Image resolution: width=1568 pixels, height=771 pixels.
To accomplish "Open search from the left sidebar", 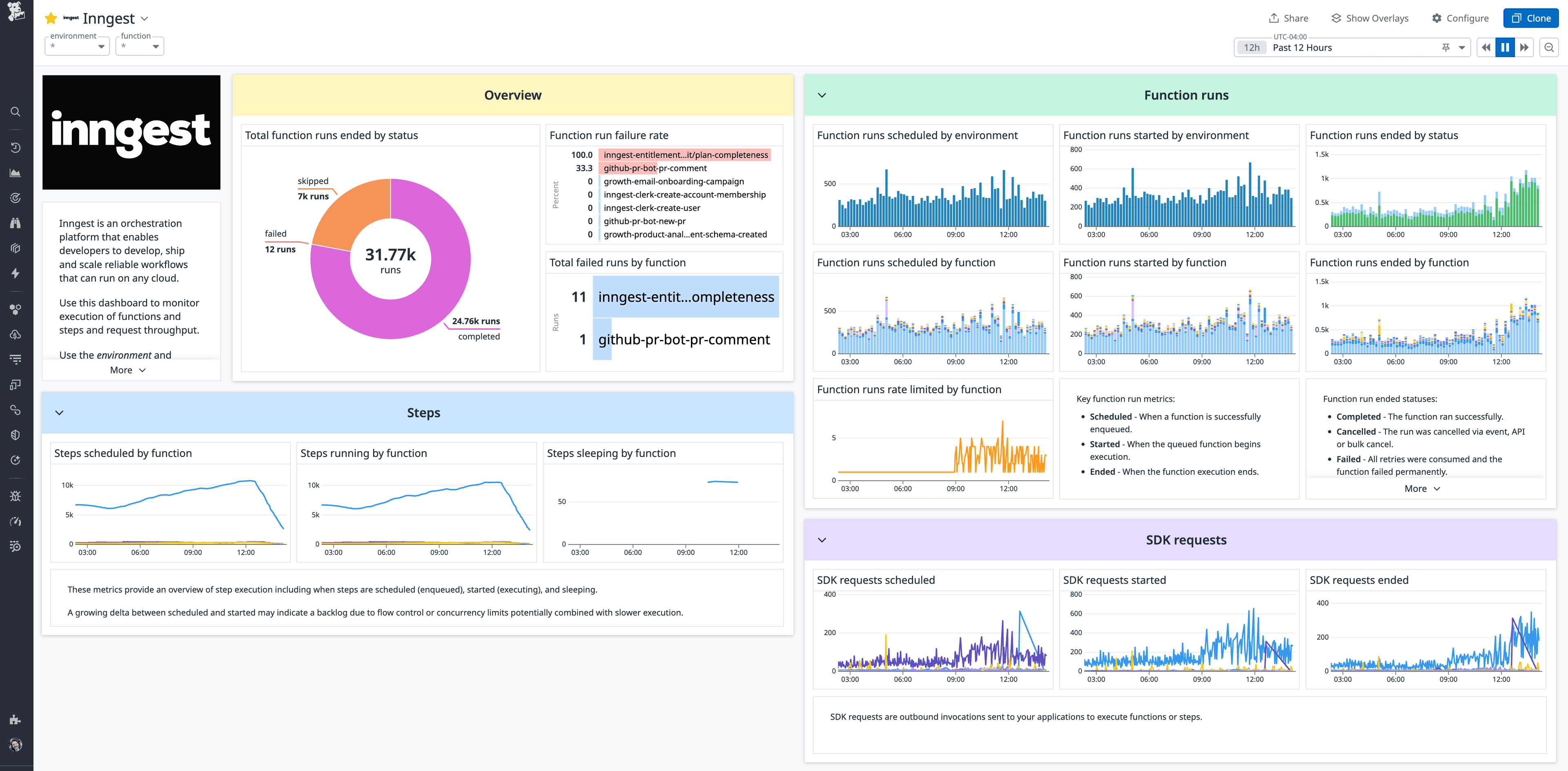I will pyautogui.click(x=15, y=111).
